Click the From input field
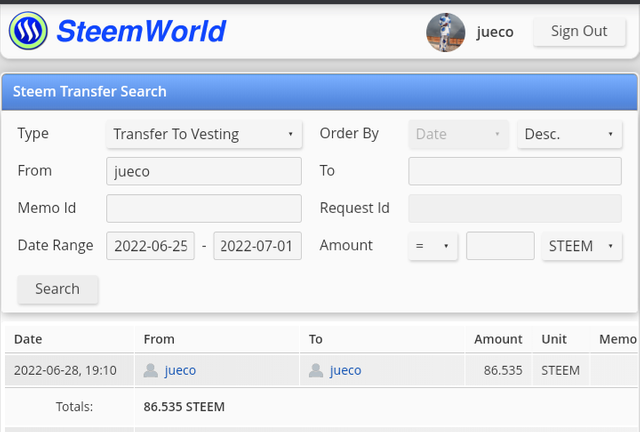 click(x=203, y=171)
